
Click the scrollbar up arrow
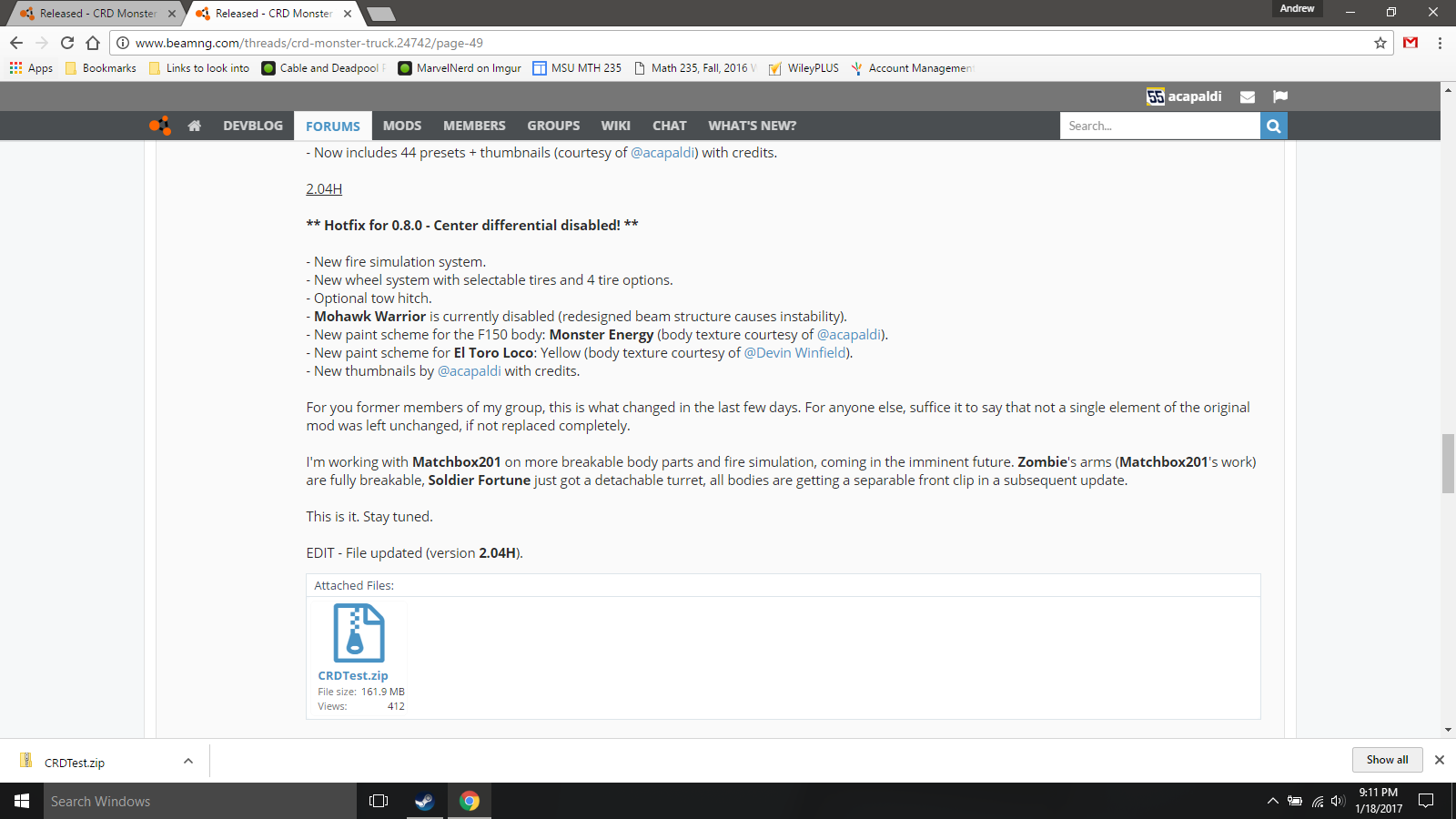(x=1448, y=90)
